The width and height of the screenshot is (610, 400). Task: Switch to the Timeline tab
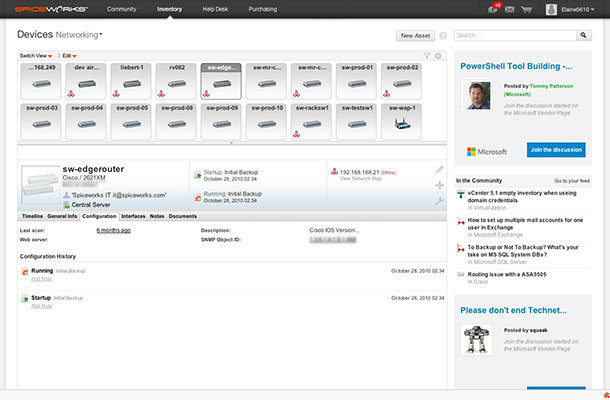[32, 216]
